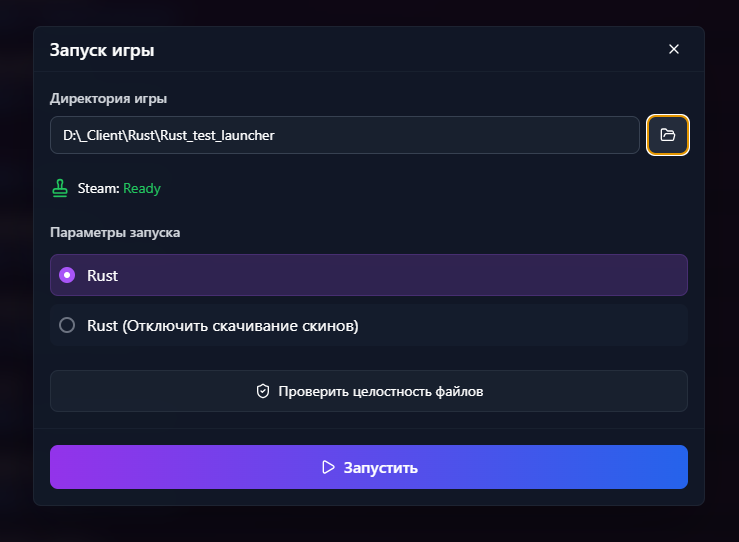Click the Steam: status label
739x542 pixels.
pyautogui.click(x=98, y=188)
